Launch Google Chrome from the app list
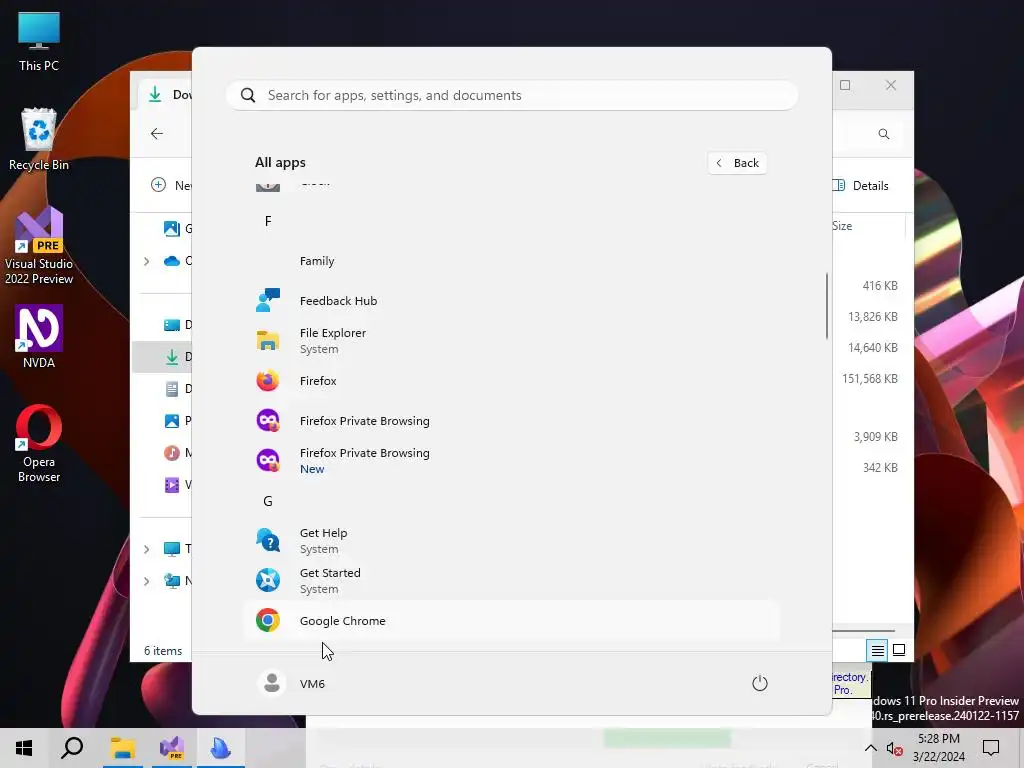Screen dimensions: 1024x768 click(x=511, y=620)
